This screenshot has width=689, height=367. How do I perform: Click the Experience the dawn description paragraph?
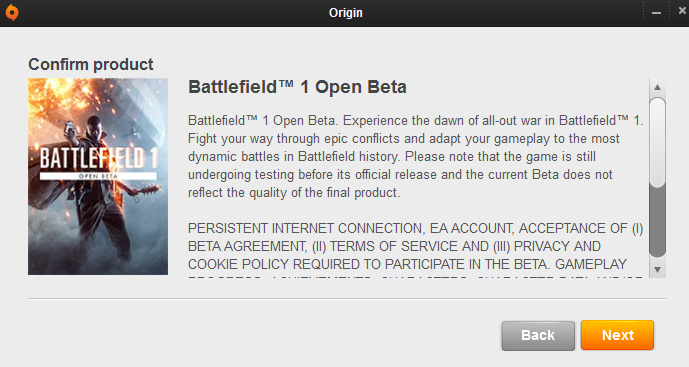tap(415, 156)
